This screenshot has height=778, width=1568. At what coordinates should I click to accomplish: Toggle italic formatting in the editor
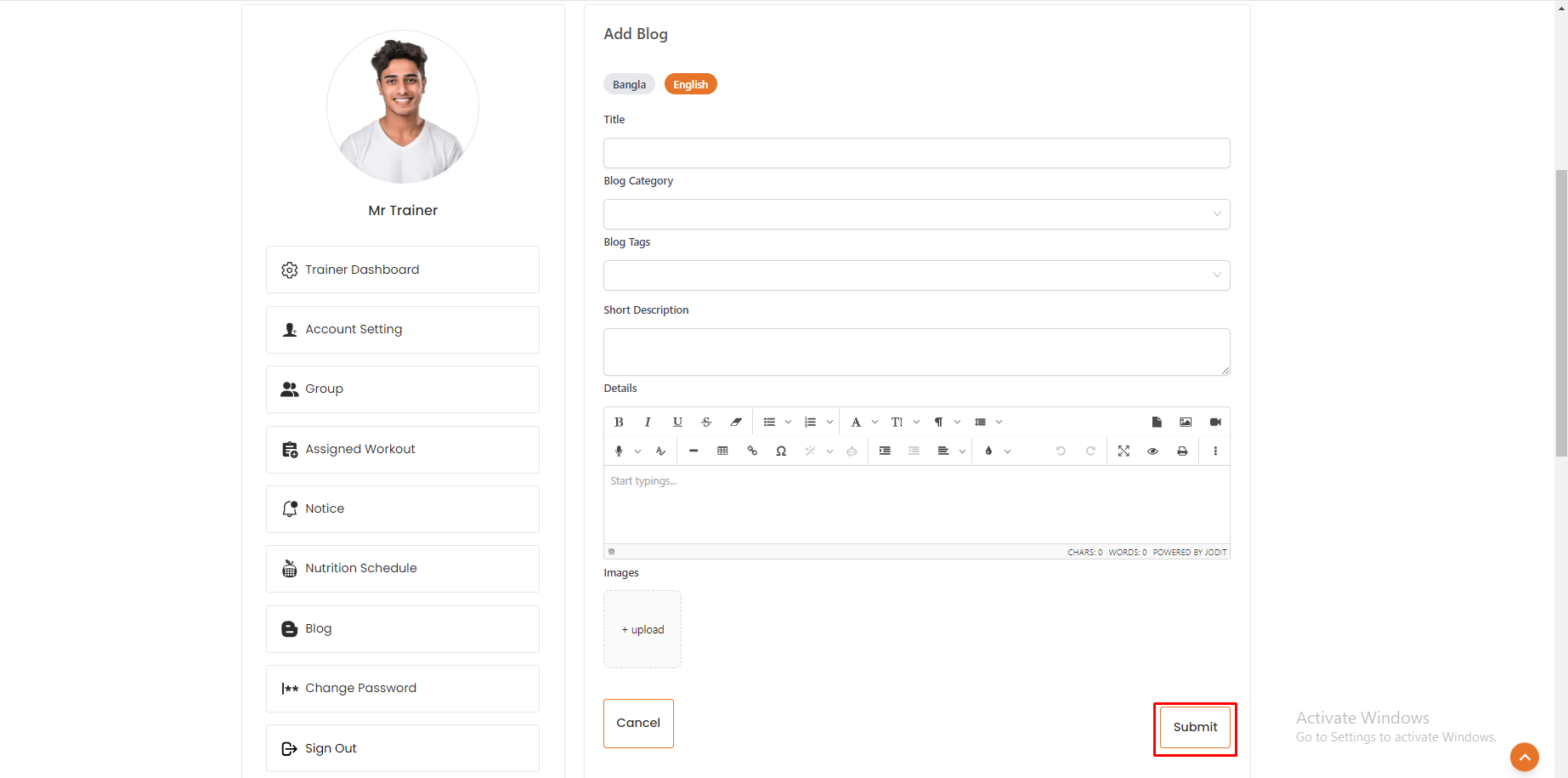click(x=648, y=422)
